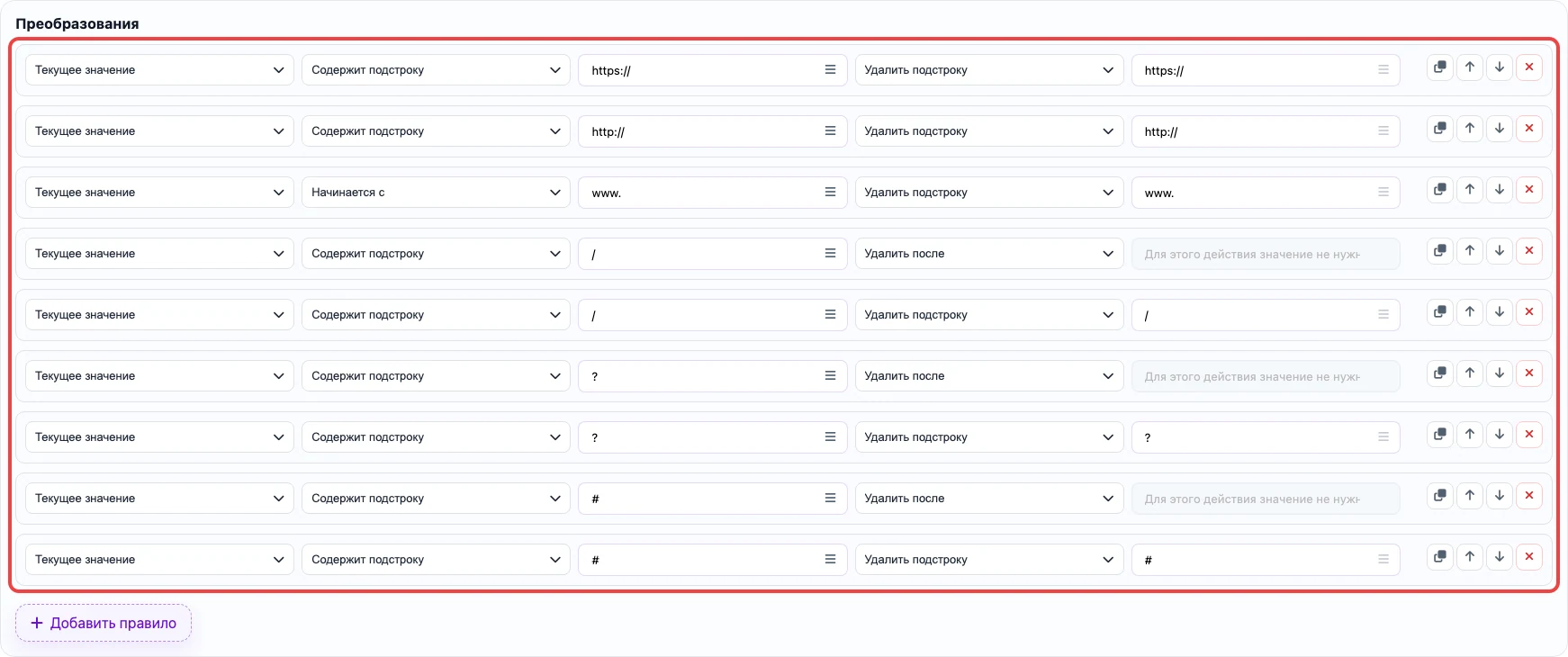Open 'Удалить подстроку' dropdown in https:// row

[989, 70]
